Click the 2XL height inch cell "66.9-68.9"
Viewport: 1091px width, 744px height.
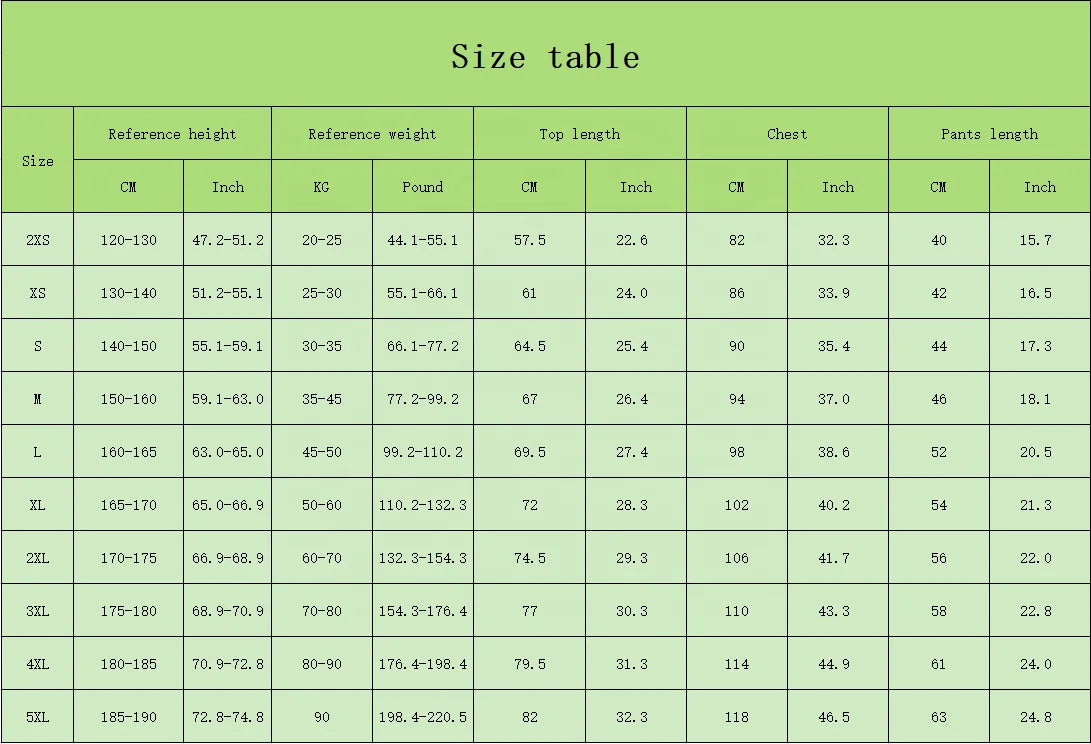(x=228, y=558)
